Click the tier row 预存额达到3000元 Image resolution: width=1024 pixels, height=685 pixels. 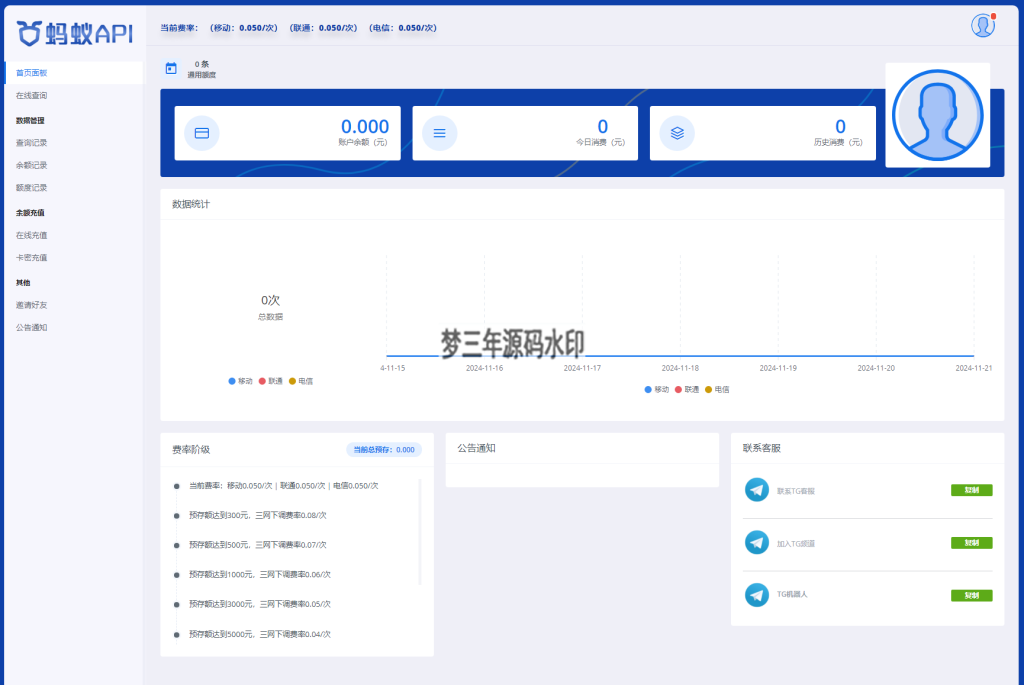pyautogui.click(x=259, y=604)
